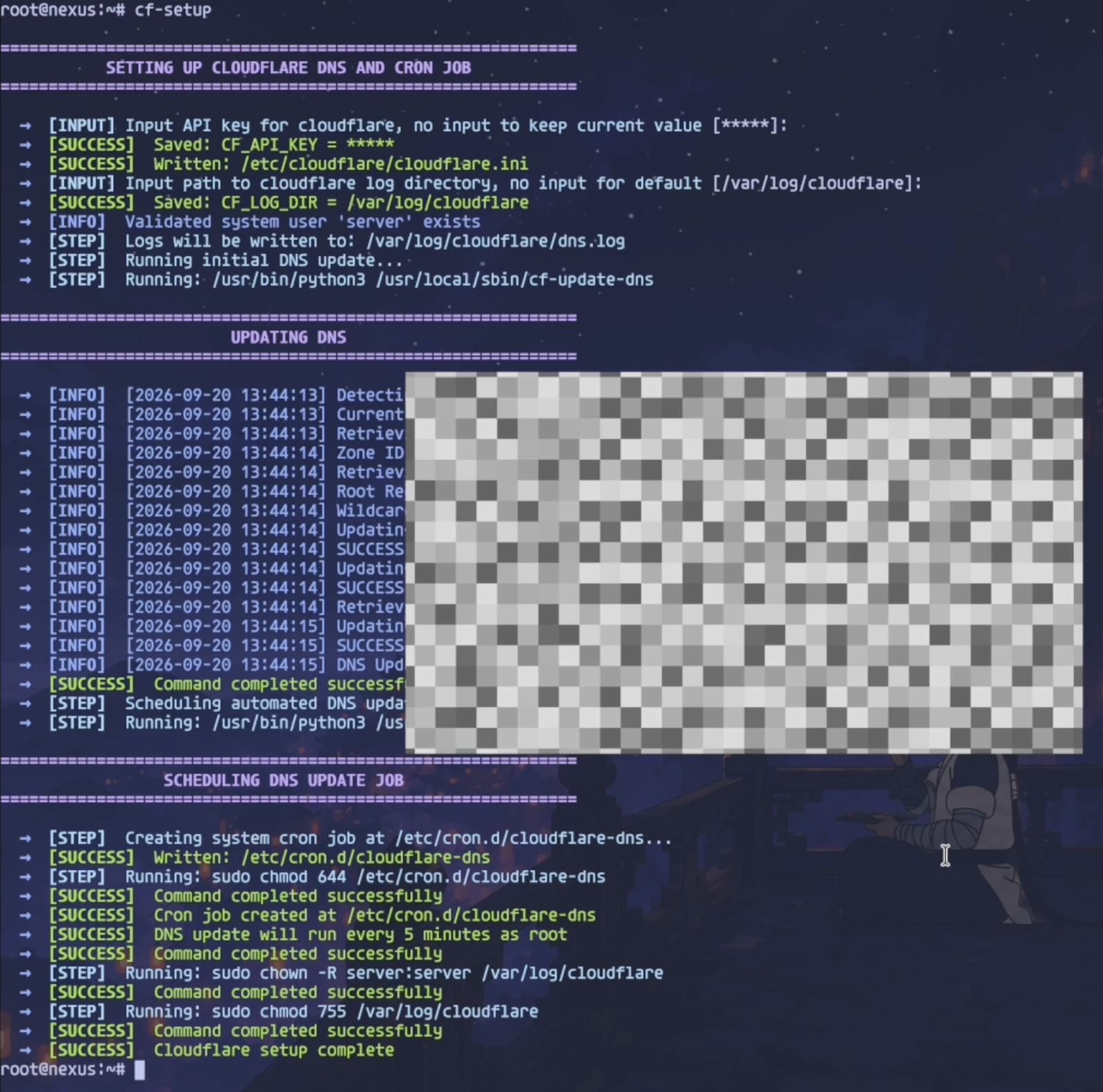Select 'DNS update will run every 5 minutes as root'
Viewport: 1103px width, 1092px height.
360,935
